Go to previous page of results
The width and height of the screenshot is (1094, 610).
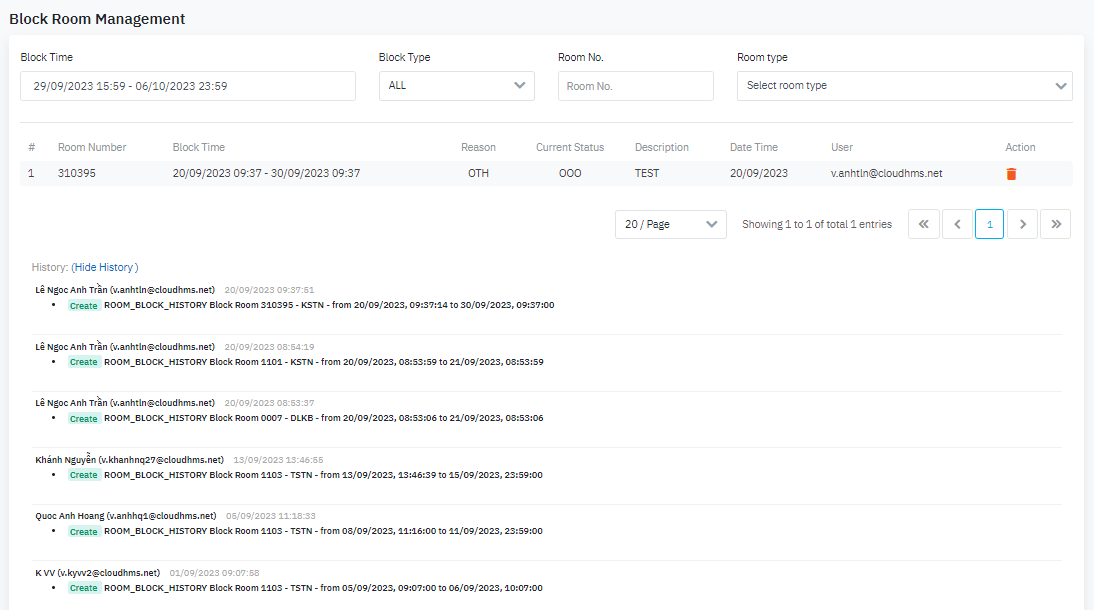(x=957, y=225)
